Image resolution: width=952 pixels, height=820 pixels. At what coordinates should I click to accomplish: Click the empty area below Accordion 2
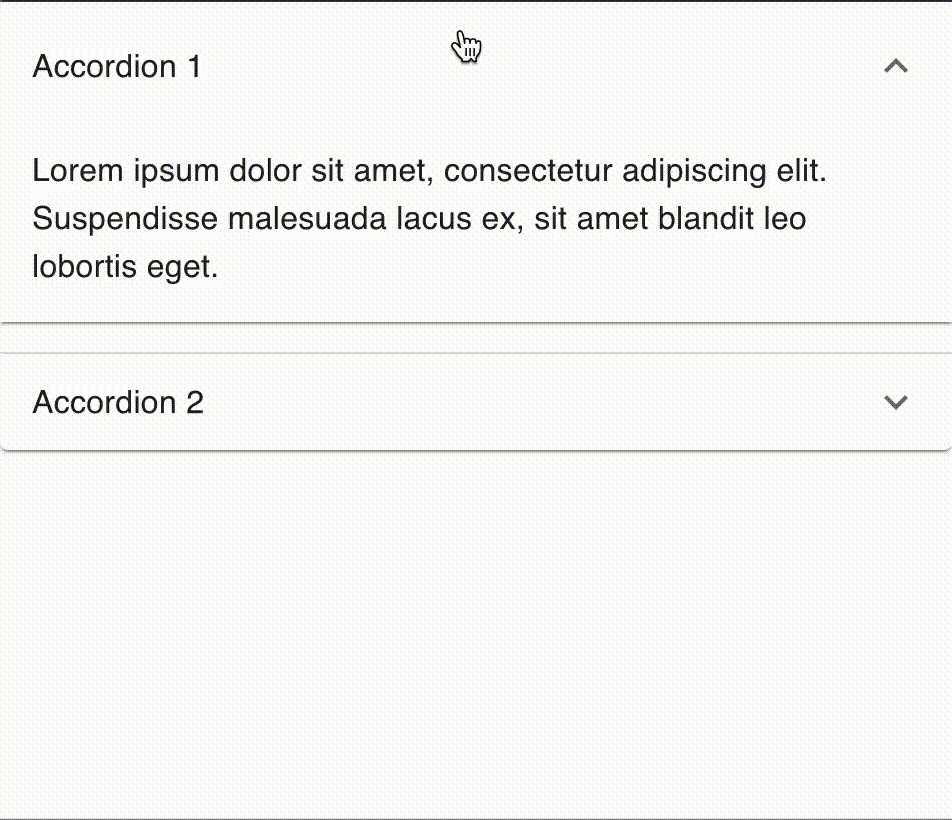pos(475,630)
